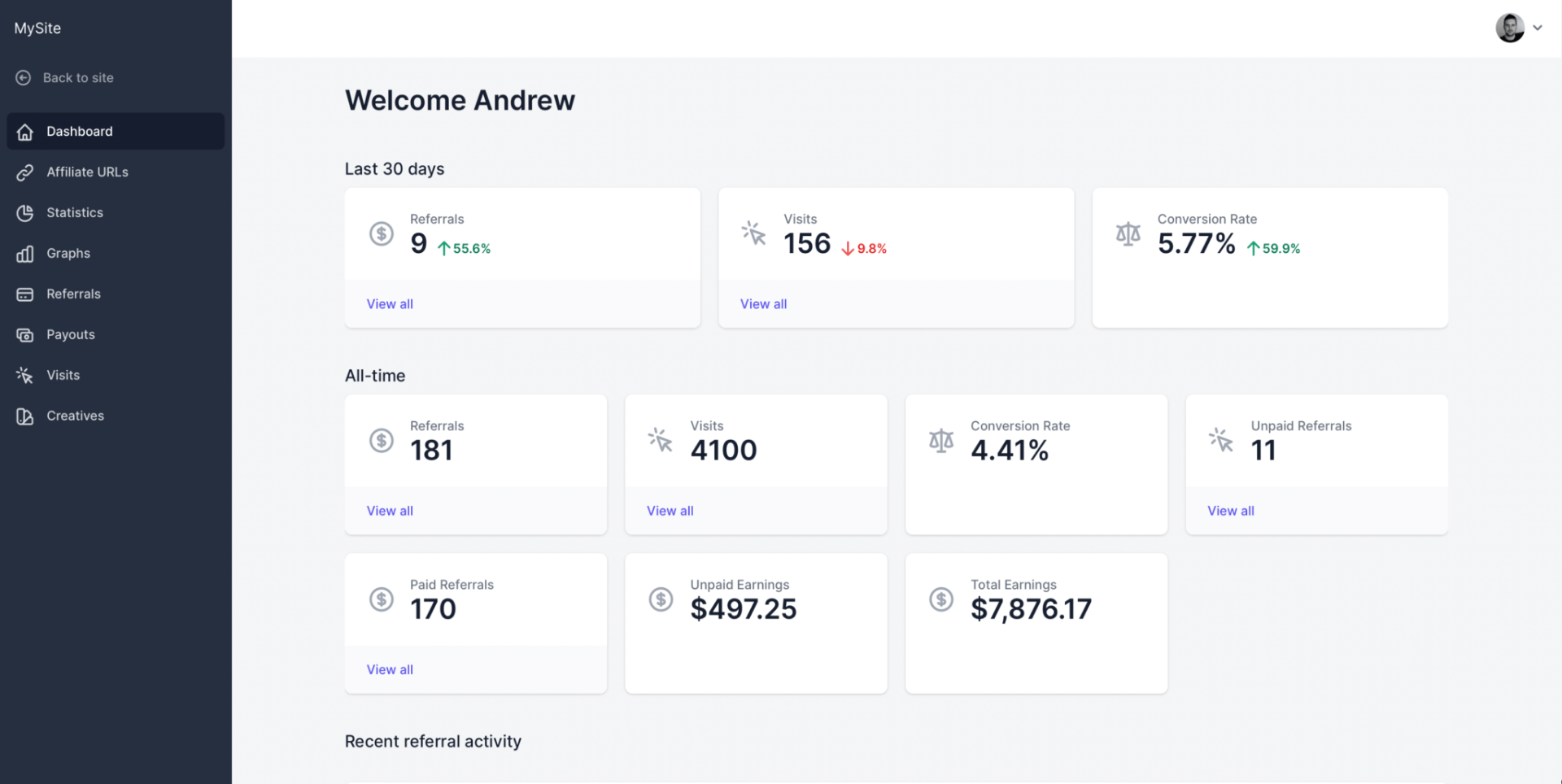Open Payouts via its sidebar icon
The width and height of the screenshot is (1562, 784).
[x=25, y=334]
